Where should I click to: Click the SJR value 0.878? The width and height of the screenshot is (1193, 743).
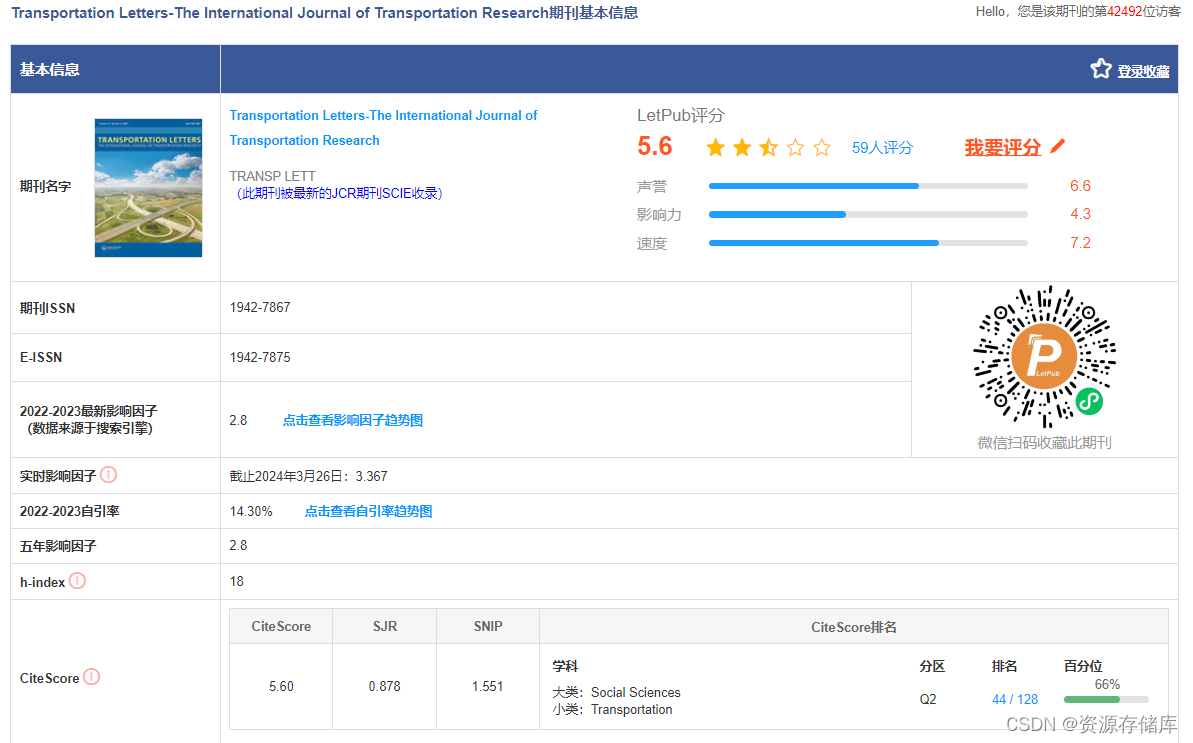[x=384, y=686]
